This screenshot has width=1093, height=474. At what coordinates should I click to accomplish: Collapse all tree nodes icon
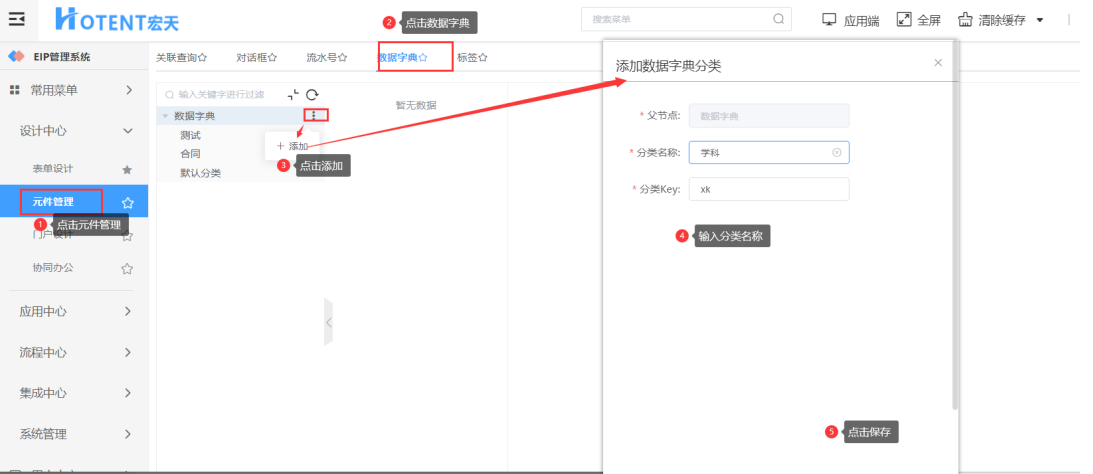[x=293, y=95]
